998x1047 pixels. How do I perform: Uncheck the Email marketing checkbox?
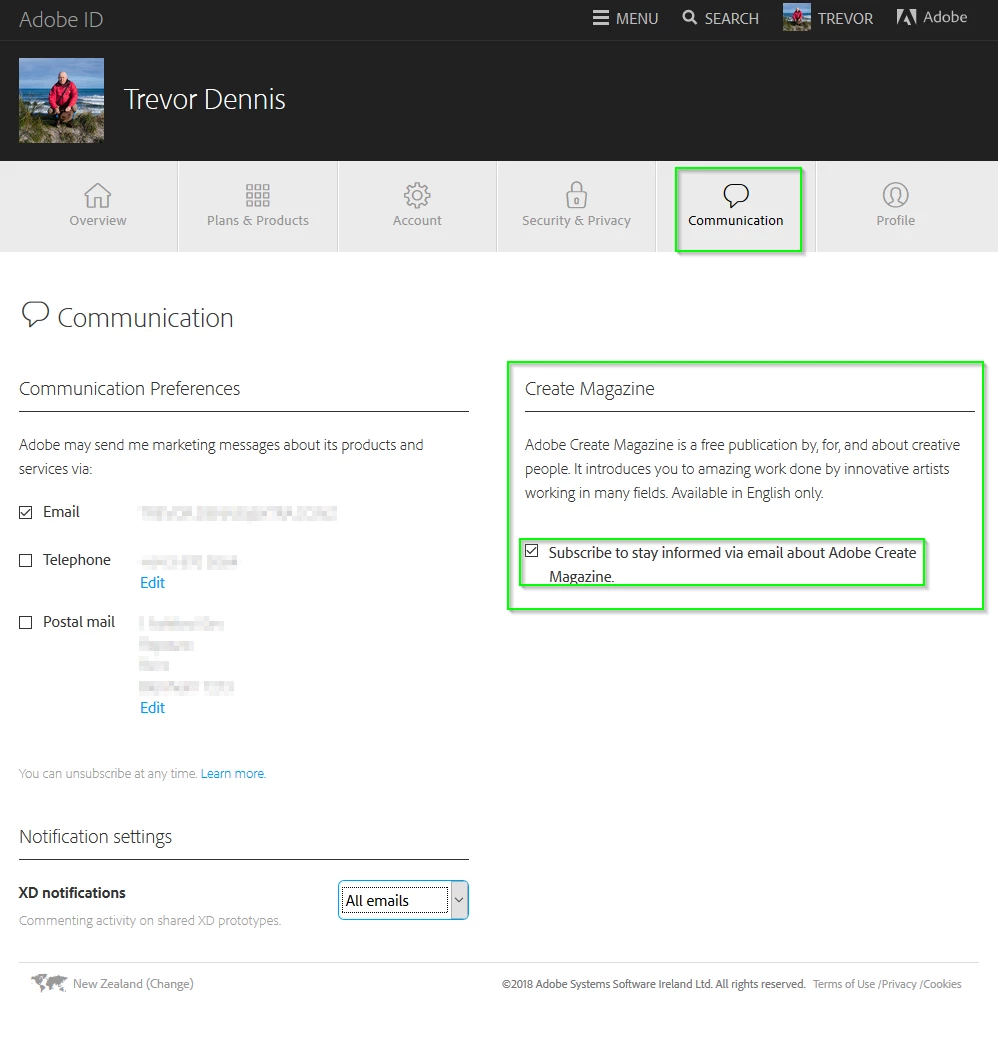point(25,512)
